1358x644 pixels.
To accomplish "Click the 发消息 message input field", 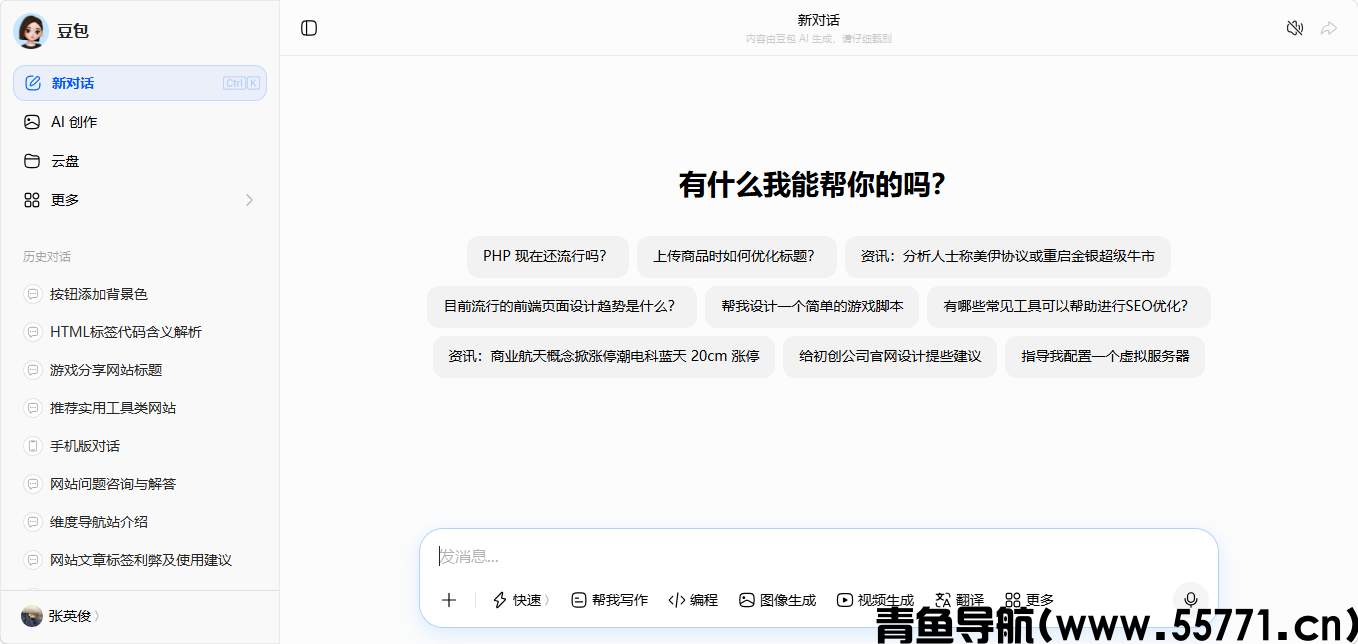I will point(818,557).
